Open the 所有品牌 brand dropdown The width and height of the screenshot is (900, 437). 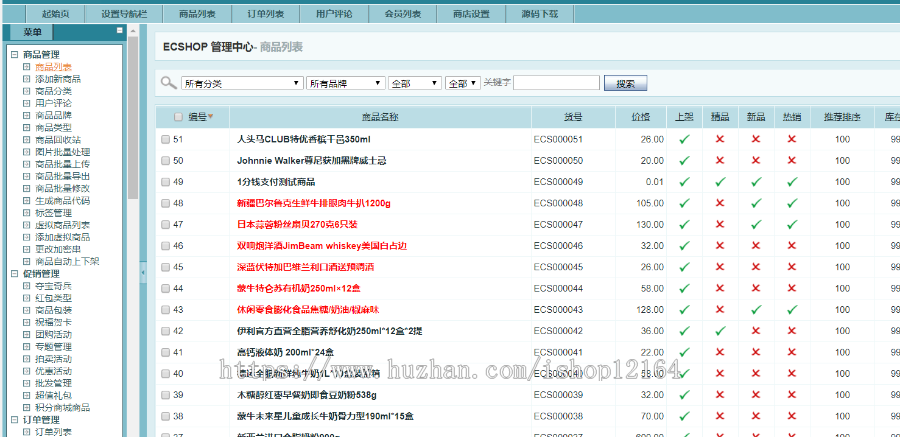pos(346,83)
